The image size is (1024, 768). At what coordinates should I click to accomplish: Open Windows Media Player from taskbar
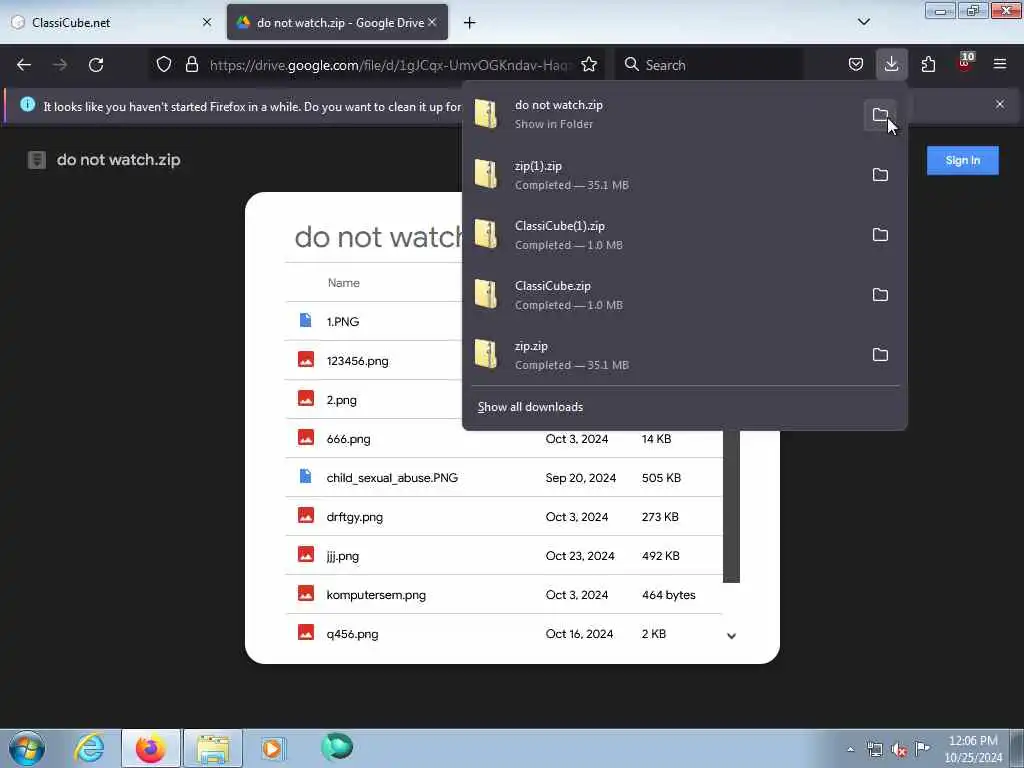[273, 748]
